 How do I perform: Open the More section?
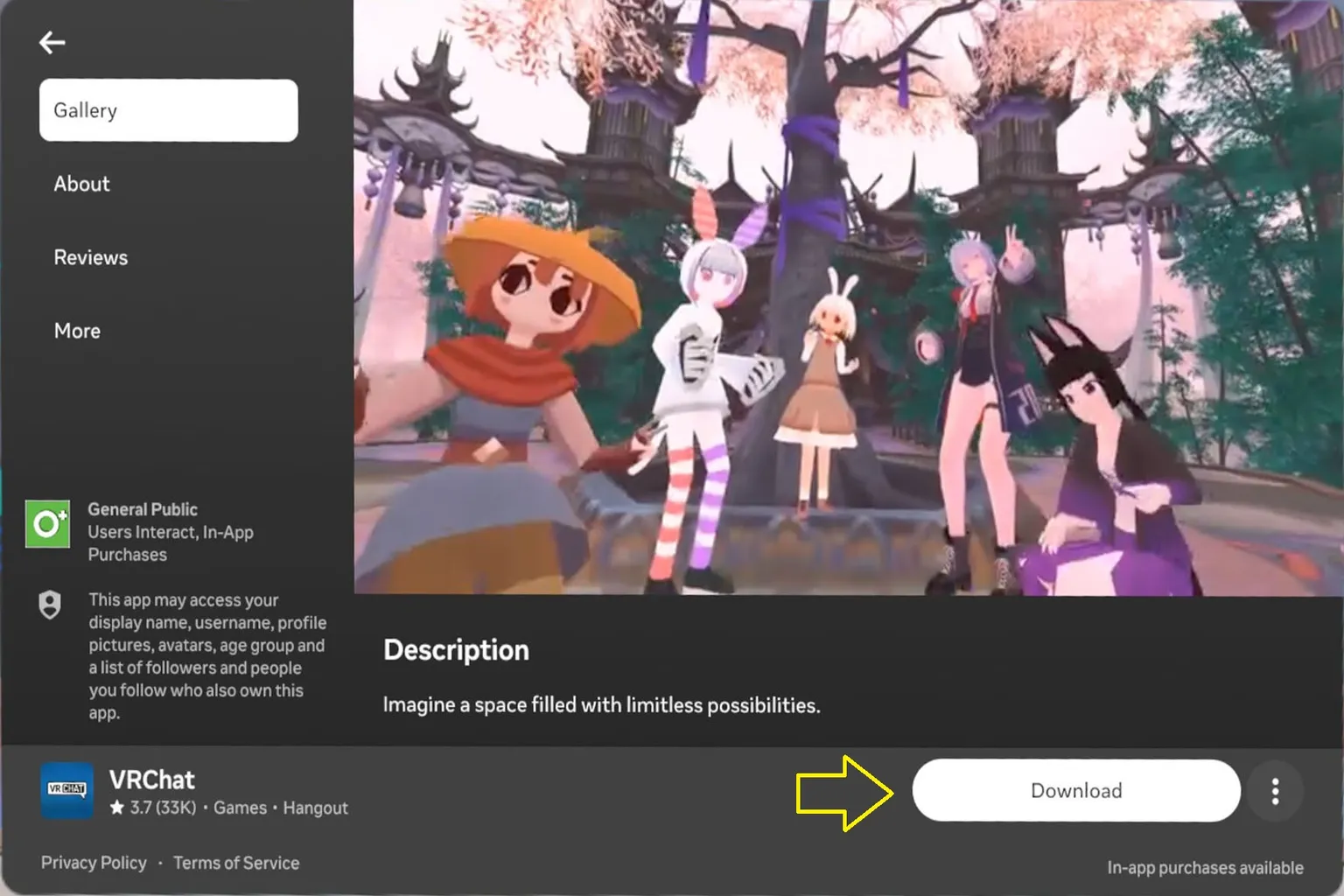[77, 330]
